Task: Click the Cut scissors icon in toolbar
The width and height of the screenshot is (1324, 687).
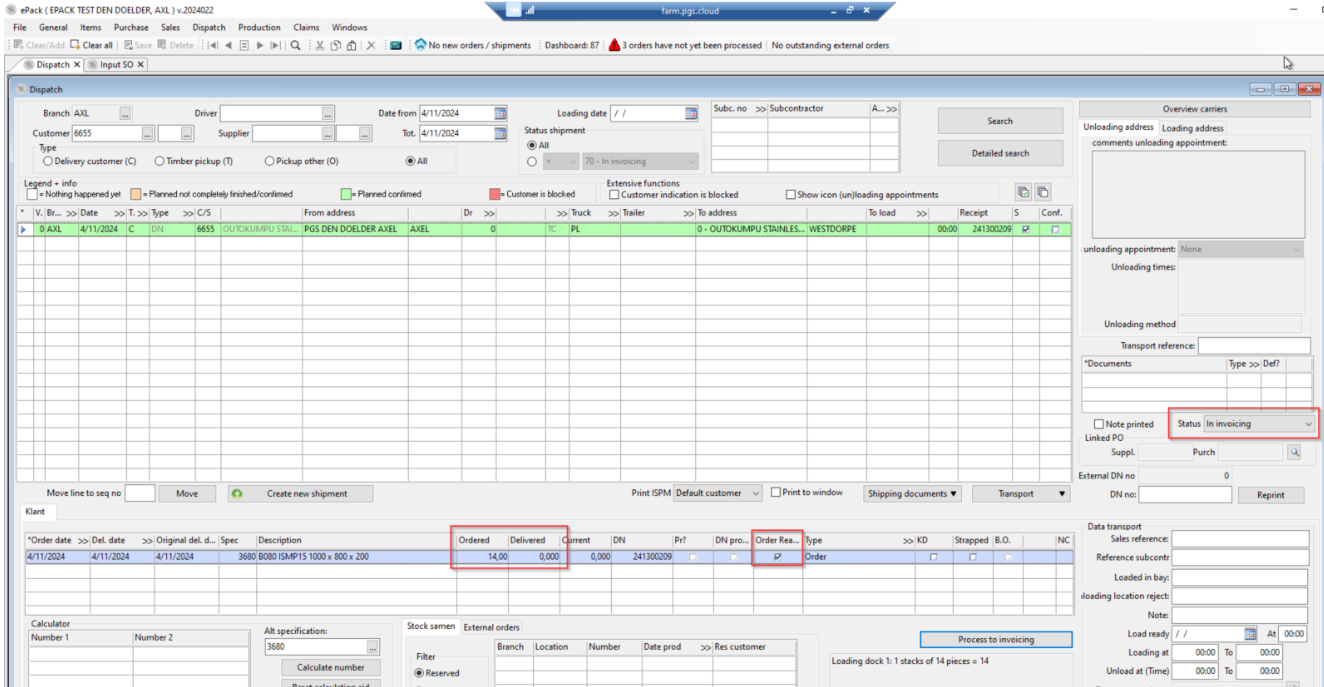Action: click(x=320, y=45)
